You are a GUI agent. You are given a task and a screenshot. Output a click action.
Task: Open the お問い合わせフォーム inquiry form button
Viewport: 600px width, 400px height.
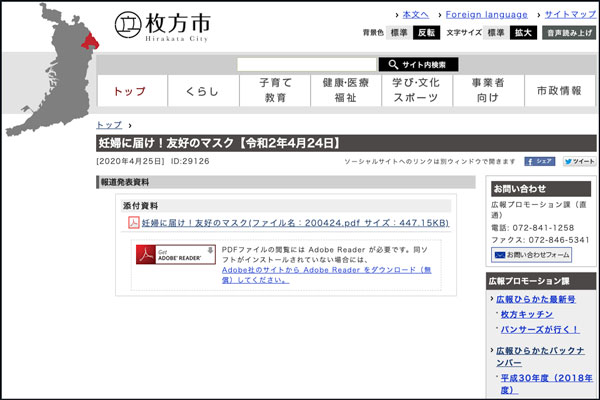click(x=532, y=255)
